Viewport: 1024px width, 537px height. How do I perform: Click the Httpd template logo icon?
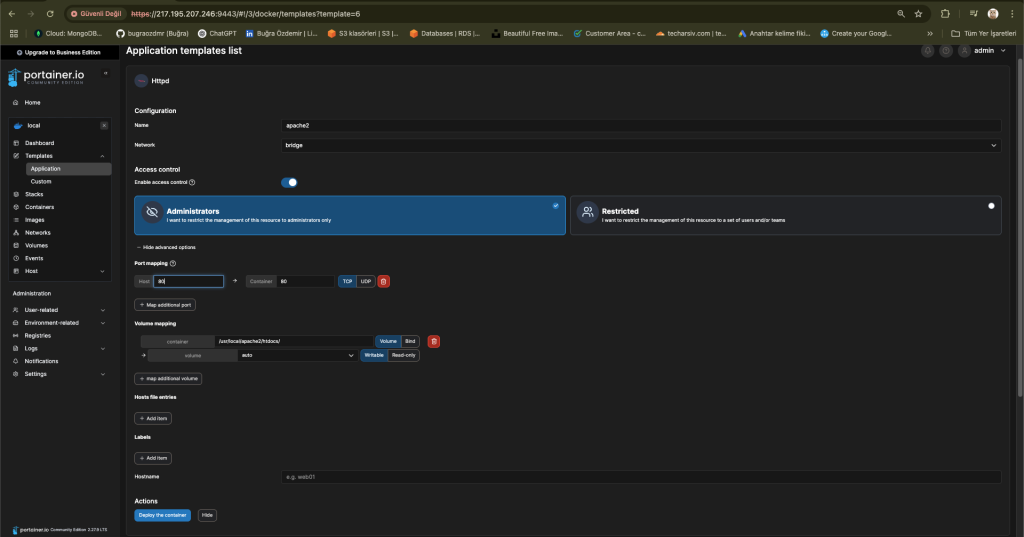tap(141, 81)
